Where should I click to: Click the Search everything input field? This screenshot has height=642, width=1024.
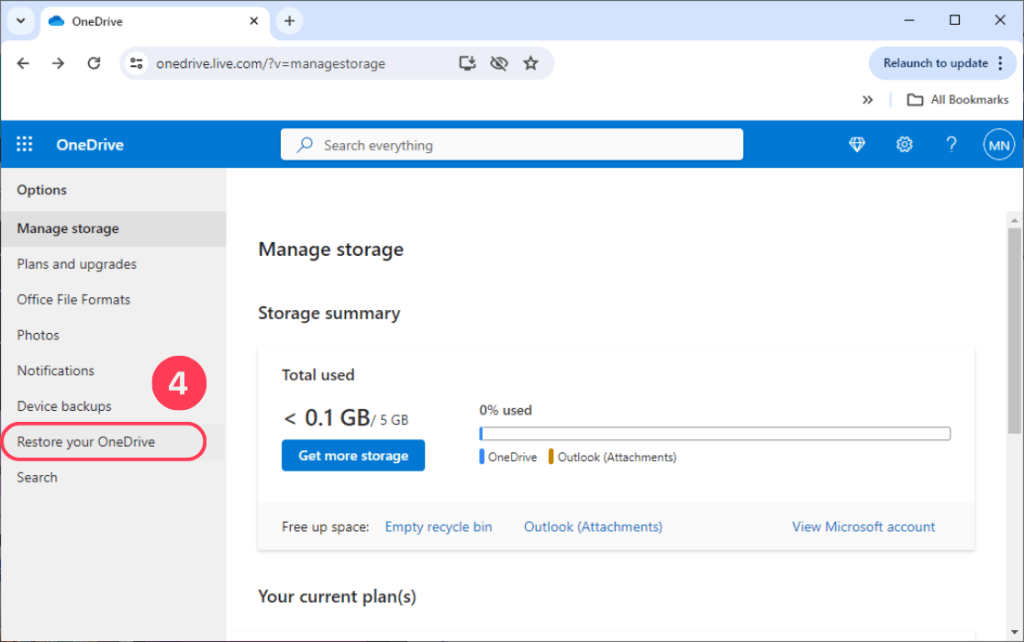pos(512,144)
